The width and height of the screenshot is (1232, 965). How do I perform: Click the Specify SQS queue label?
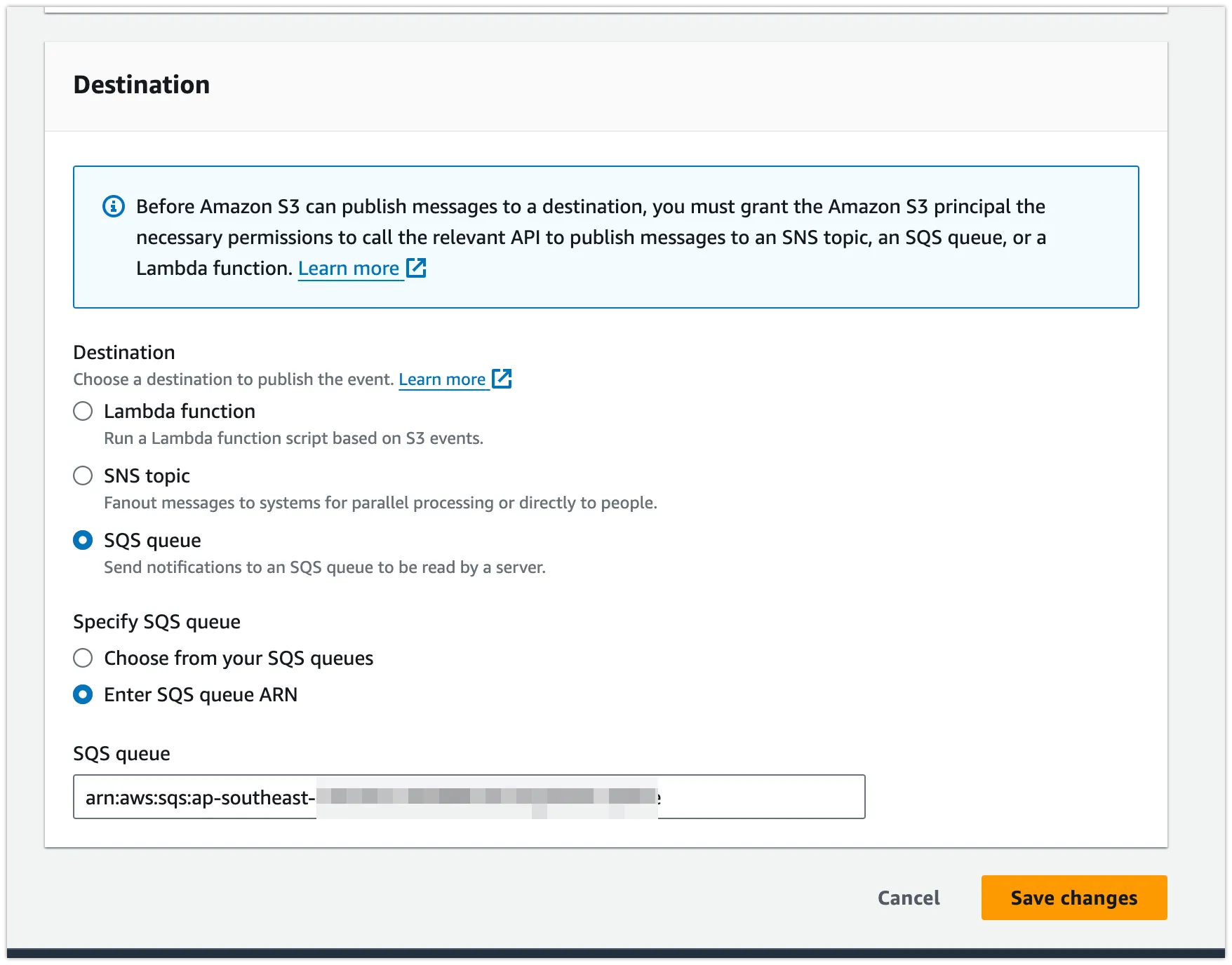[x=156, y=621]
